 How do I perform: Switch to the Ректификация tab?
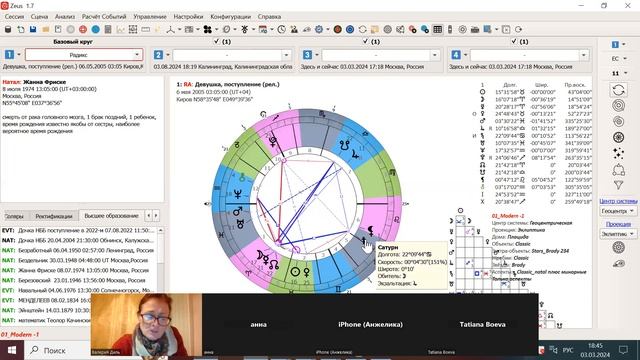point(53,216)
